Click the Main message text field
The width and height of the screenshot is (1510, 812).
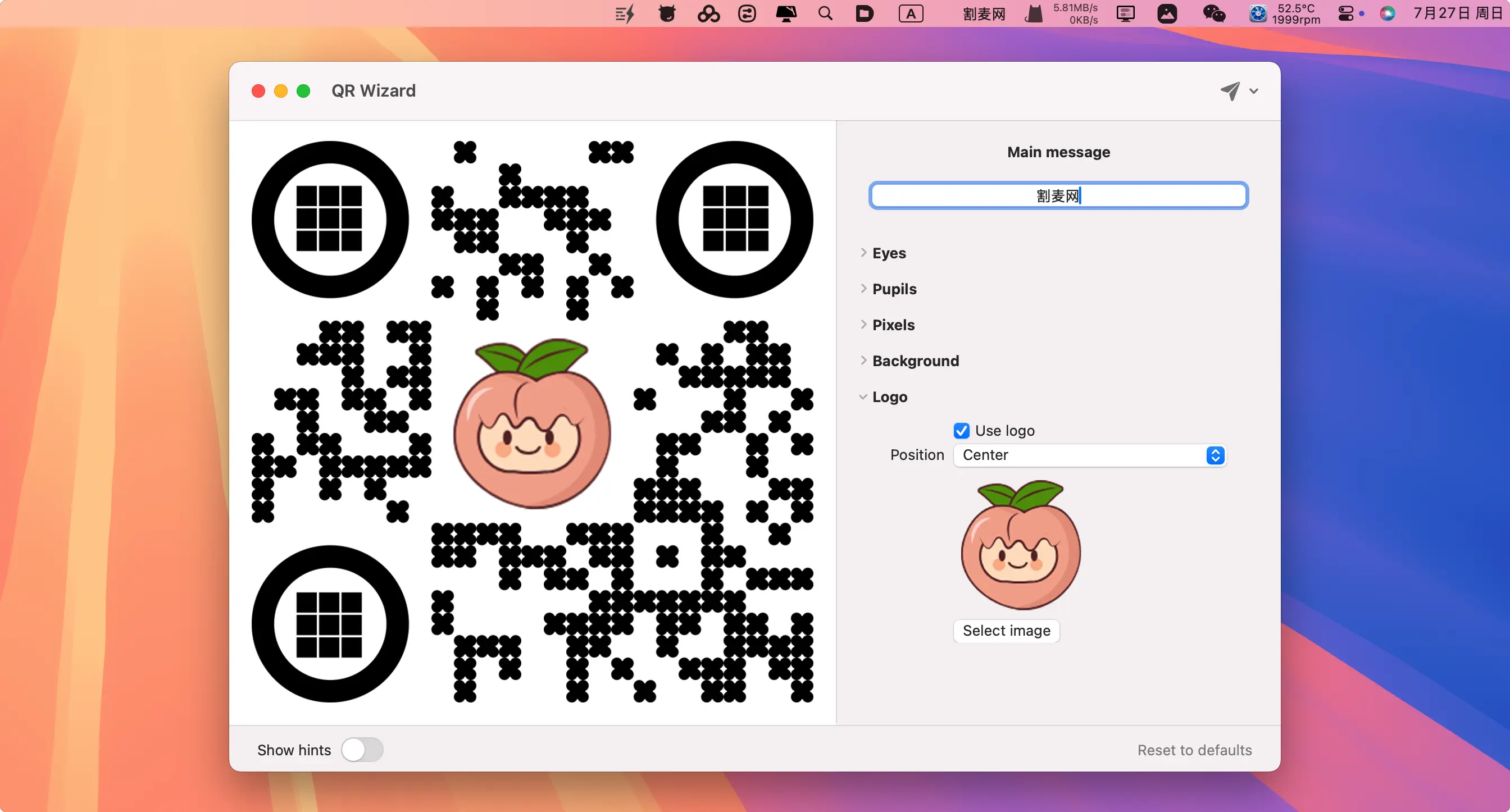[1059, 195]
